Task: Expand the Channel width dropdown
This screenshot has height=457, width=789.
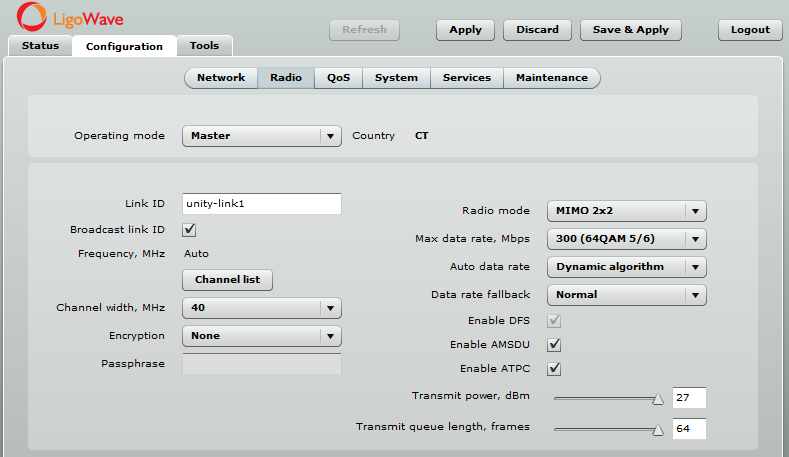Action: point(262,308)
